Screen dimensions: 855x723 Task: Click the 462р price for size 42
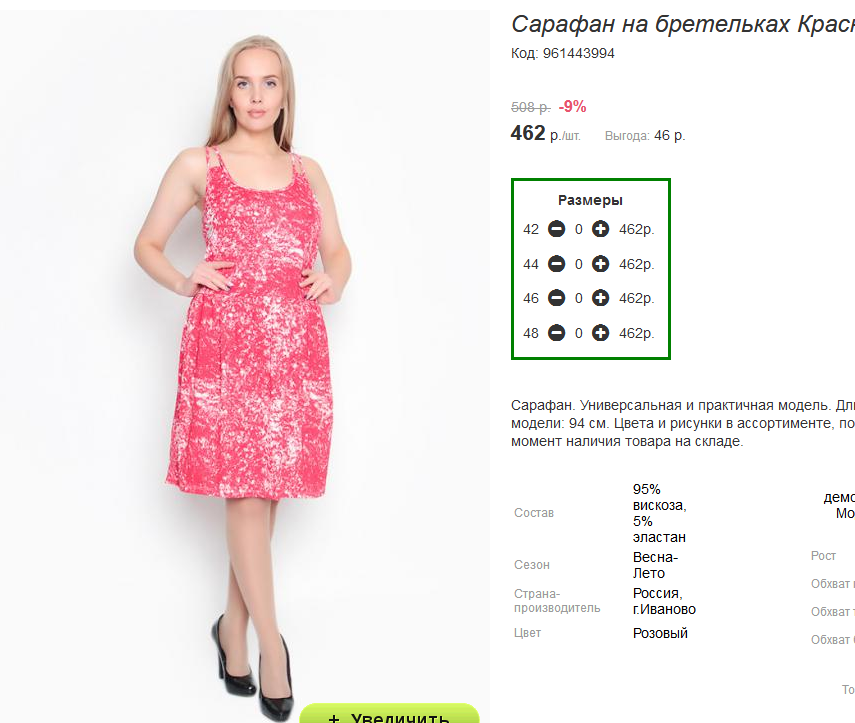click(x=636, y=230)
